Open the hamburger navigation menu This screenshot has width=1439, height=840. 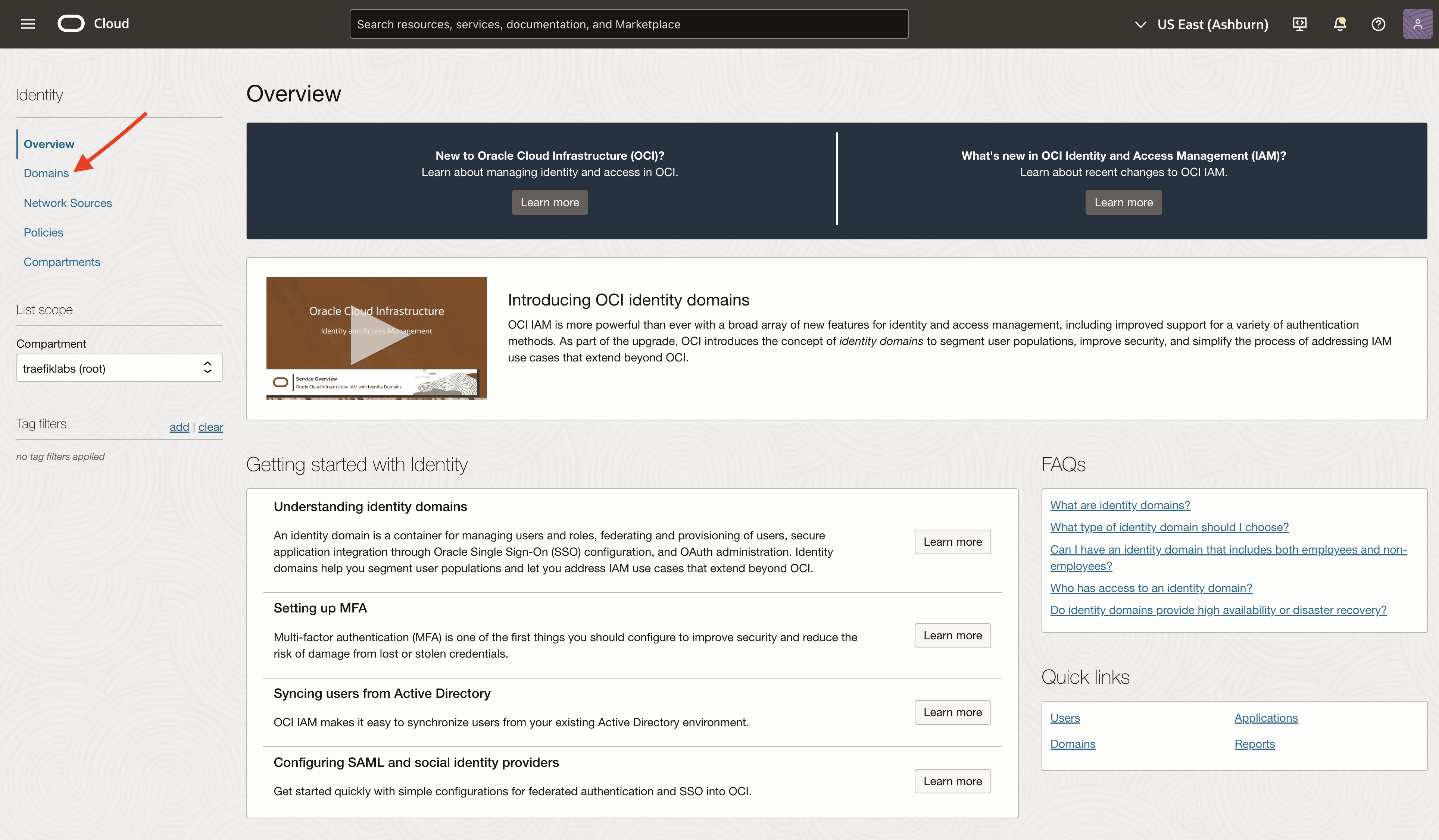pyautogui.click(x=27, y=24)
